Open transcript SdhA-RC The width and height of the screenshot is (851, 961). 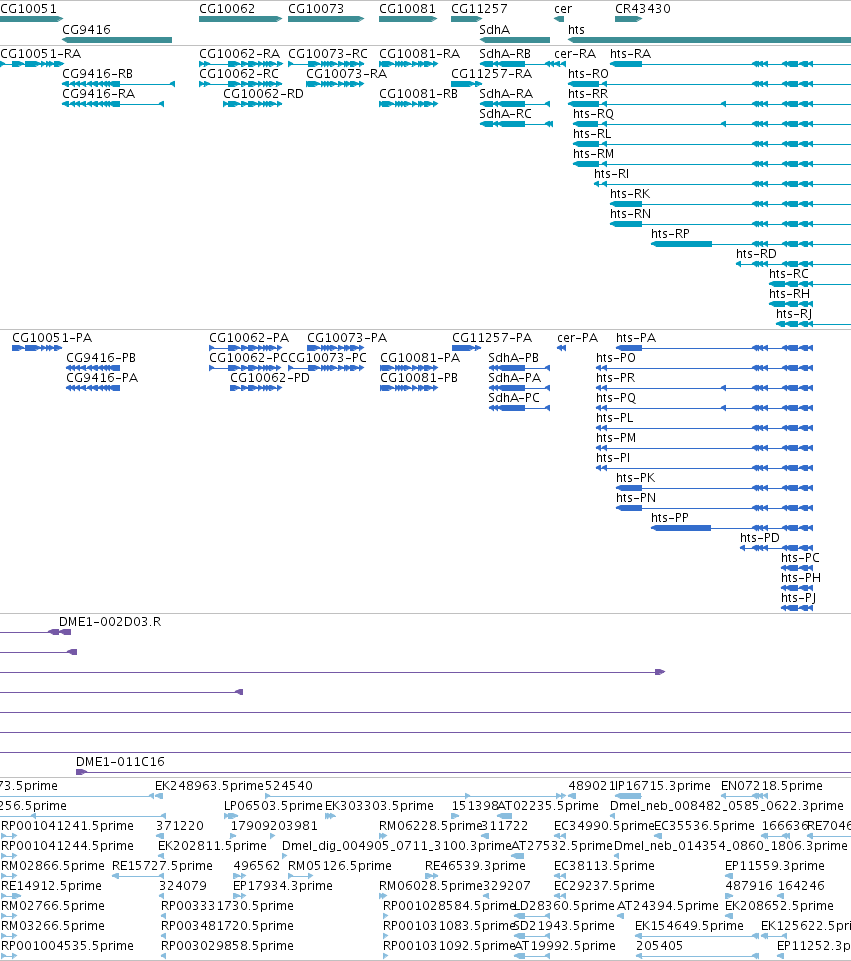(516, 124)
